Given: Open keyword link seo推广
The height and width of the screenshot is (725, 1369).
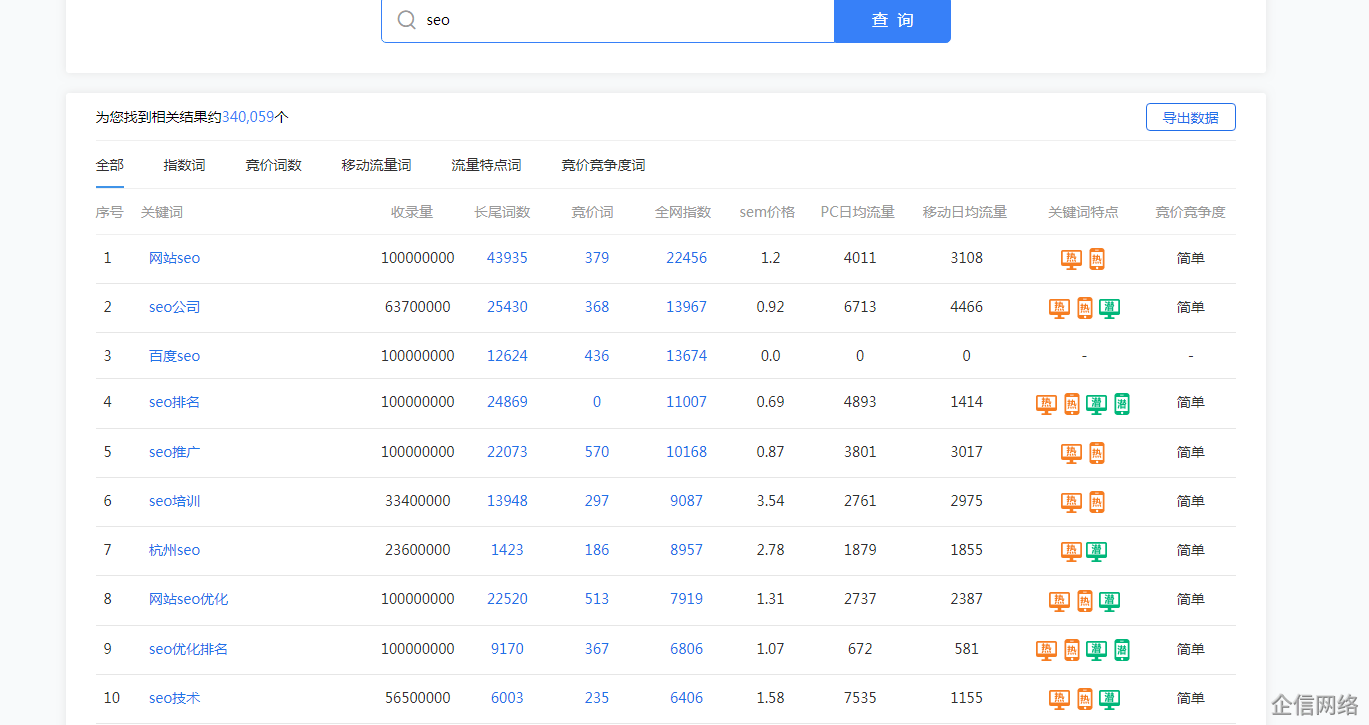Looking at the screenshot, I should [x=174, y=452].
